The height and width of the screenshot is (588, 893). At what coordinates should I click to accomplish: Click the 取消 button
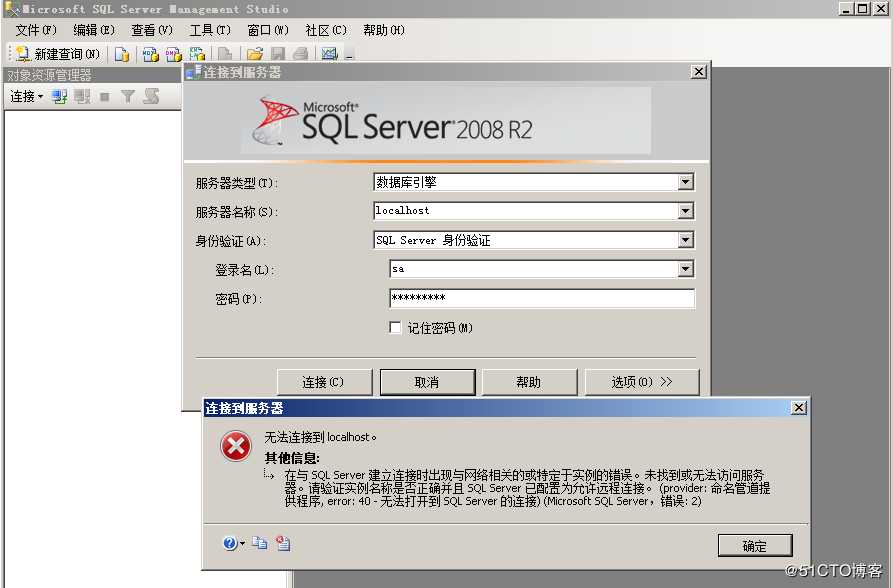point(427,382)
